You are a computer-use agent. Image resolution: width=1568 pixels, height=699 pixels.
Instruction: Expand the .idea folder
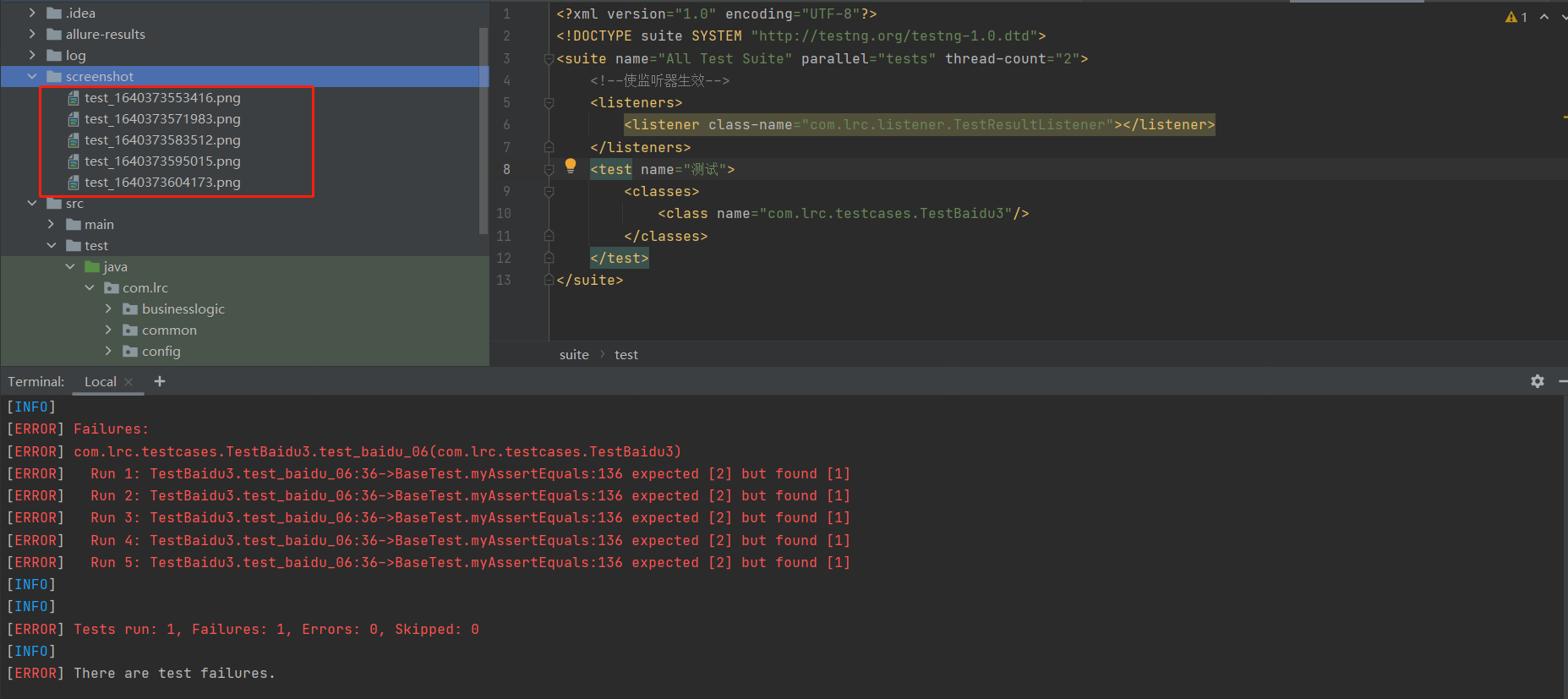pyautogui.click(x=32, y=13)
